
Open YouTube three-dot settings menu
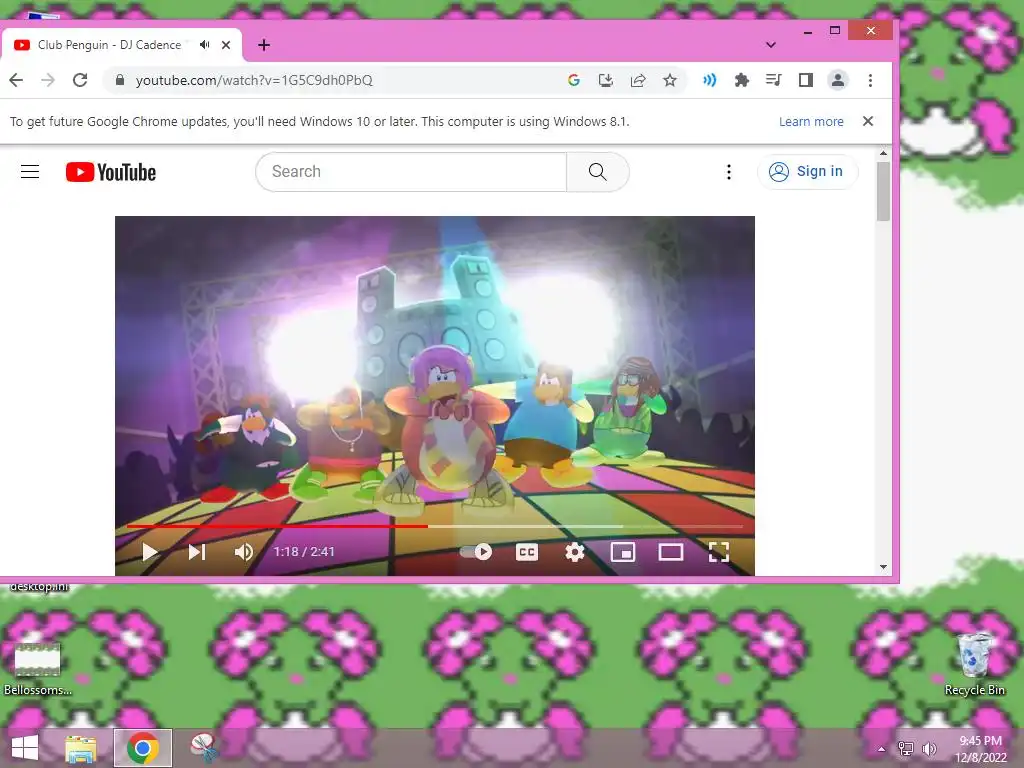pos(729,172)
